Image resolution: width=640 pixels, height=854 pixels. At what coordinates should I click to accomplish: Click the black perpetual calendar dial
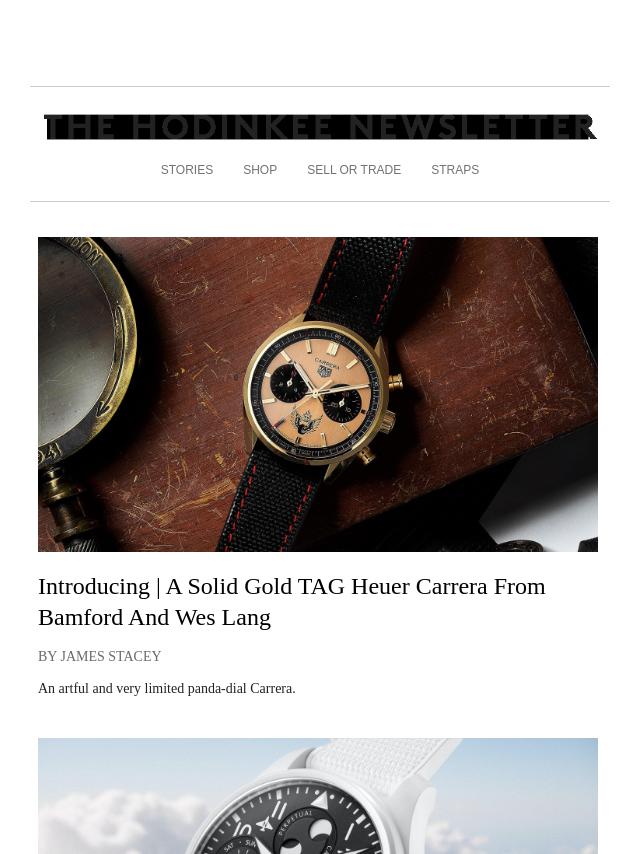[294, 822]
